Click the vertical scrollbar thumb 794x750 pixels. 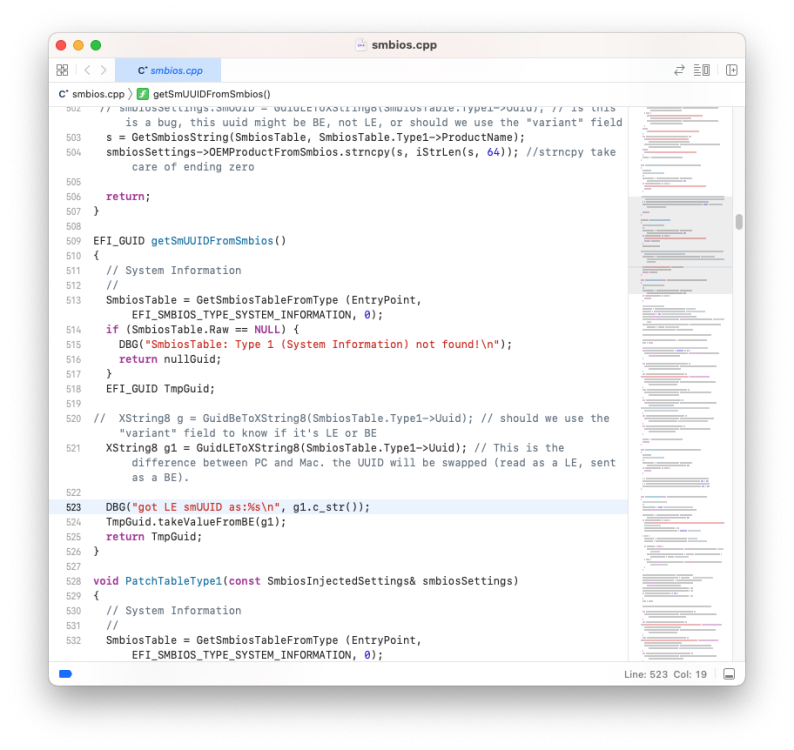(739, 222)
